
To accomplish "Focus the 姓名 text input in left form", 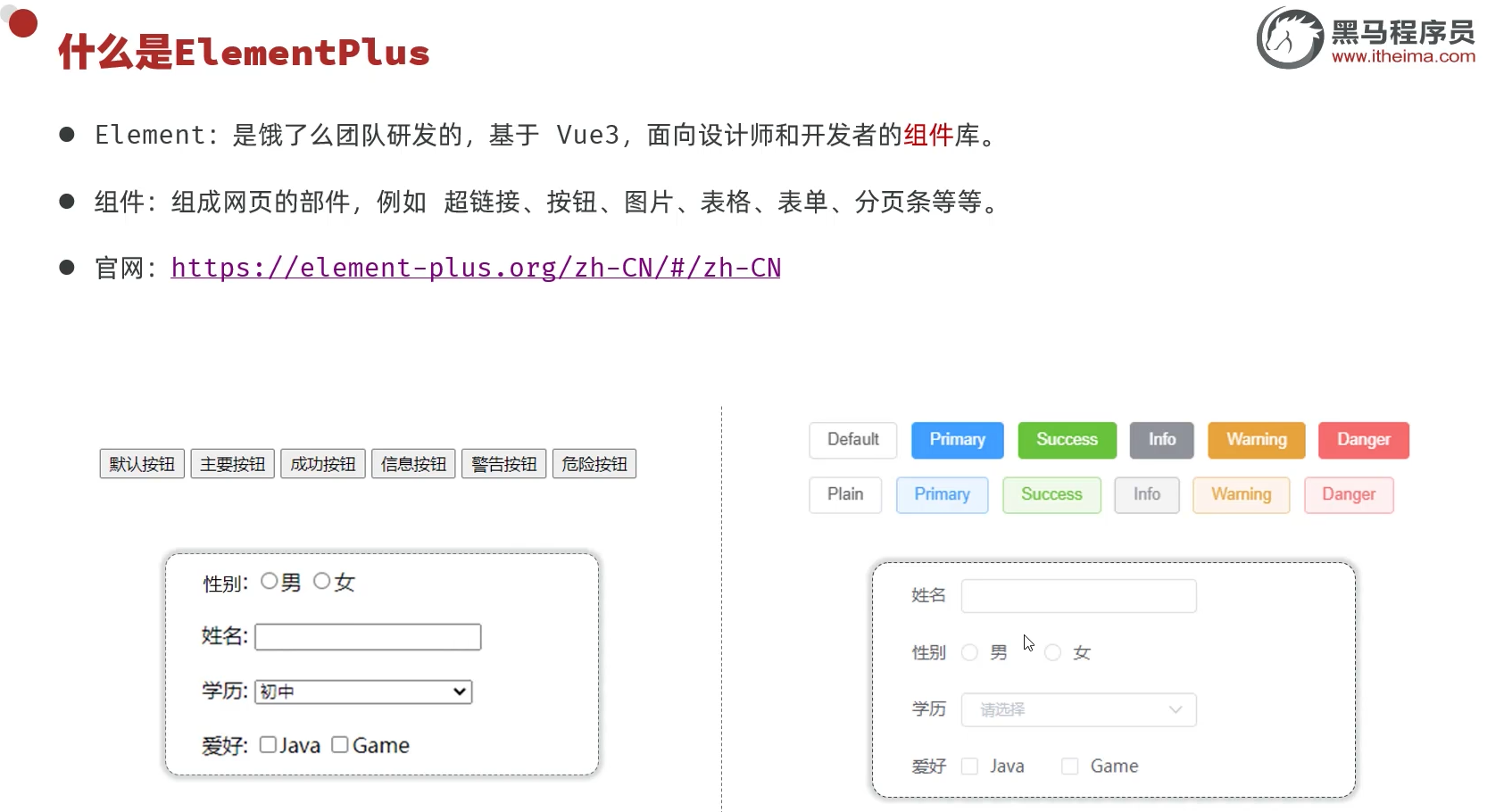I will pos(368,637).
